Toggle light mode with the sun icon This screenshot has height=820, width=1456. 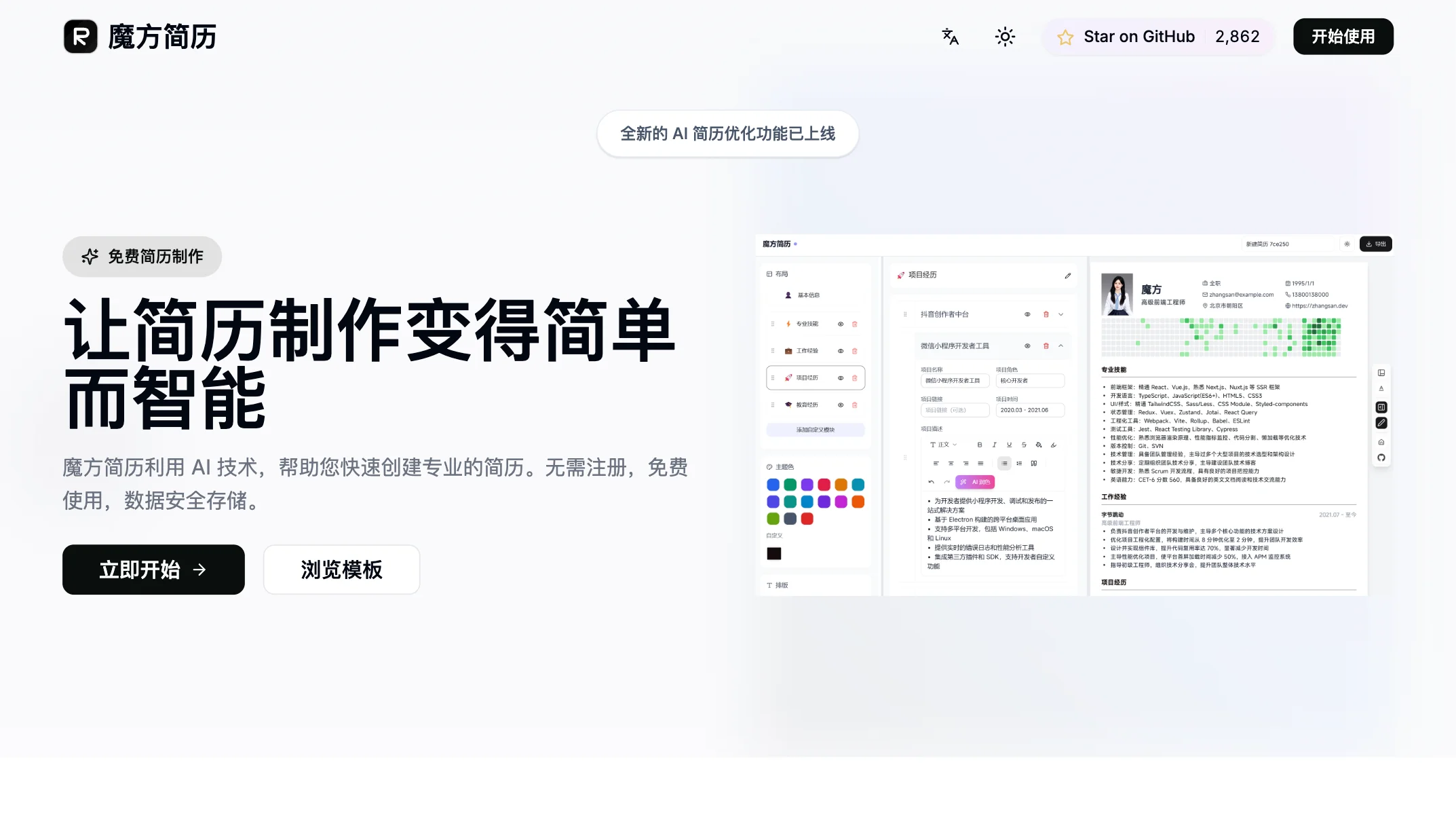pyautogui.click(x=1004, y=37)
